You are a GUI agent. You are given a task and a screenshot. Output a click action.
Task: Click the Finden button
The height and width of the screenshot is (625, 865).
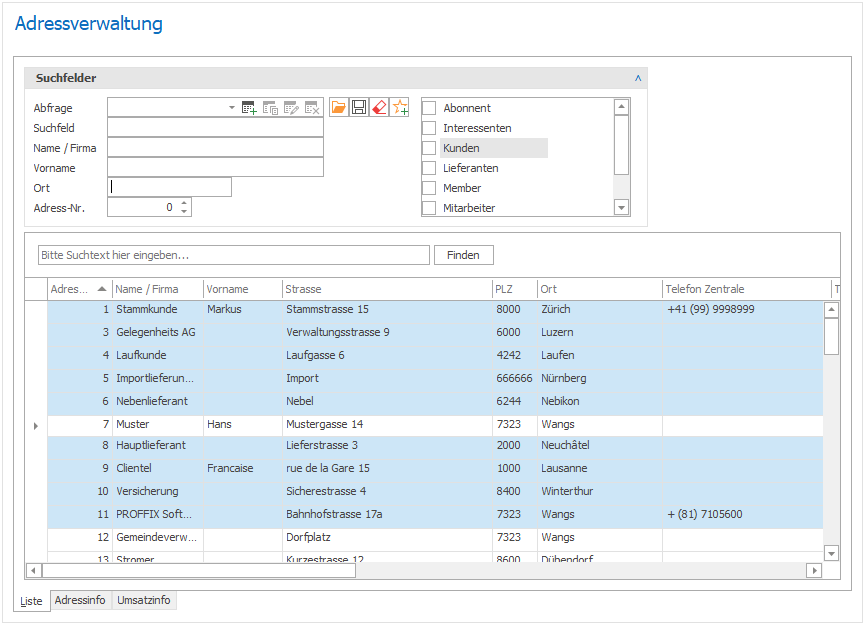(x=463, y=255)
